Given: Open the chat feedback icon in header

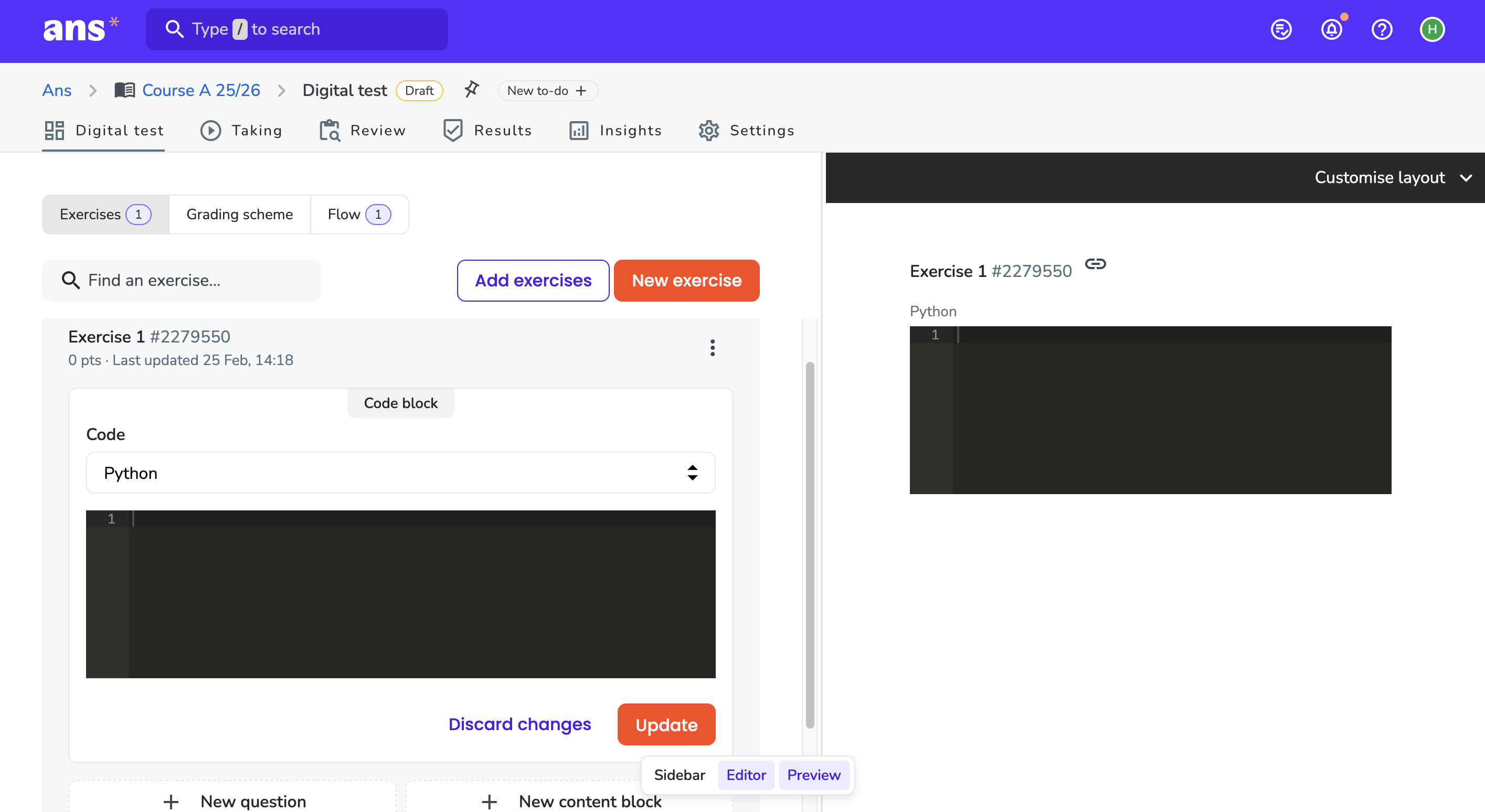Looking at the screenshot, I should pos(1281,29).
